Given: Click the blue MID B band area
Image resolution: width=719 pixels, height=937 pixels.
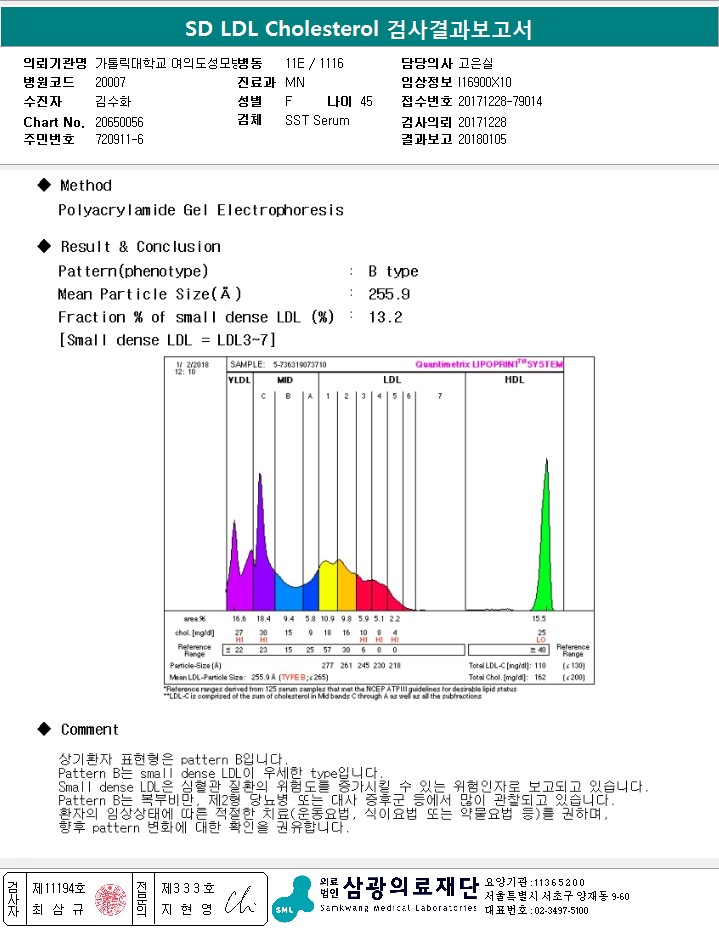Looking at the screenshot, I should [289, 598].
